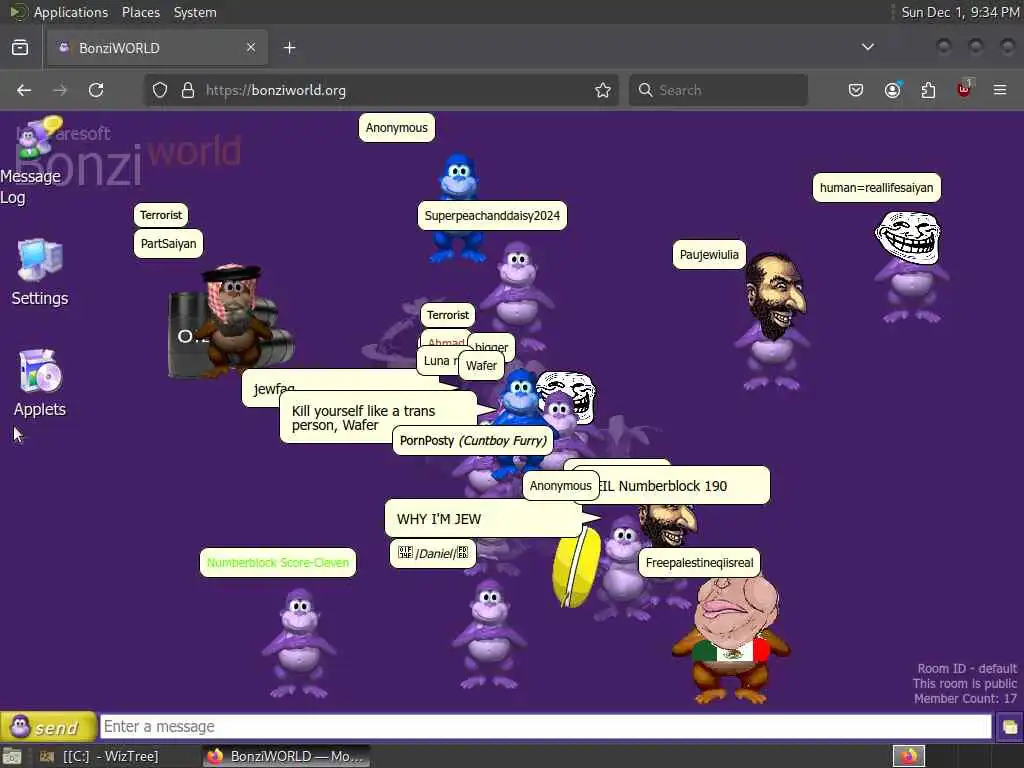1024x768 pixels.
Task: Click the Member Count: 17 text
Action: [x=965, y=699]
